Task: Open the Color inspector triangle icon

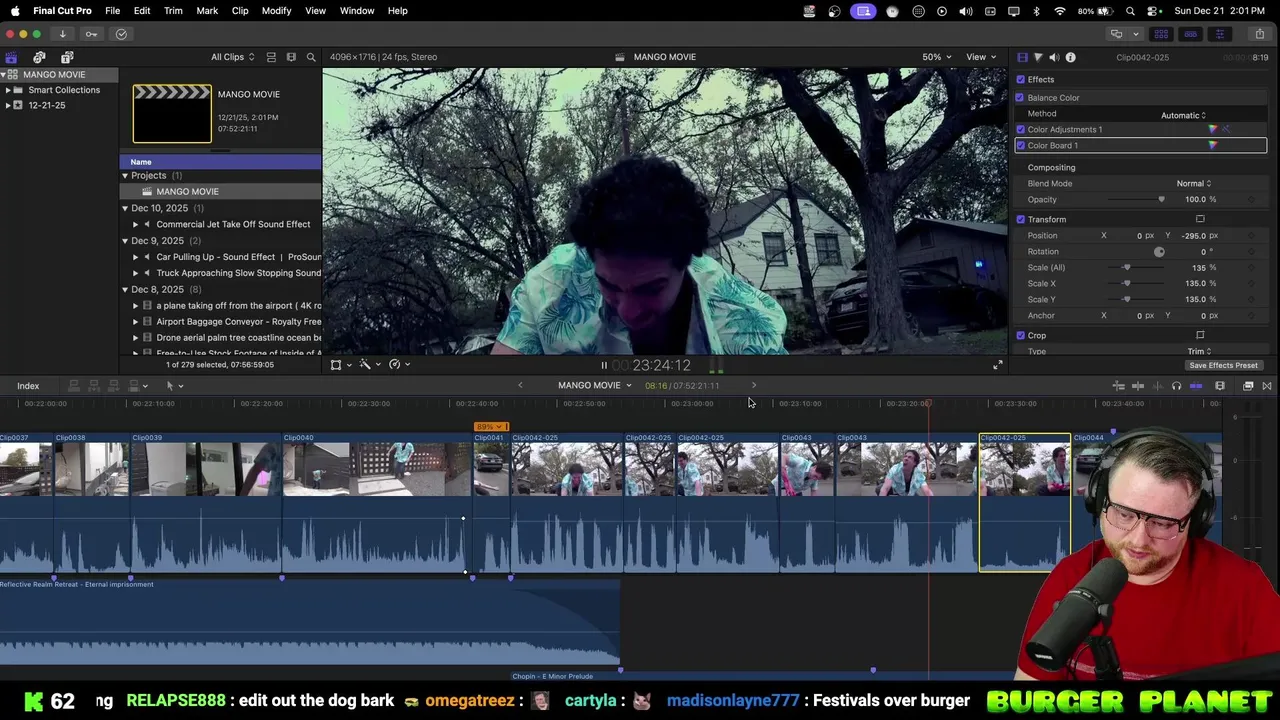Action: coord(1038,57)
